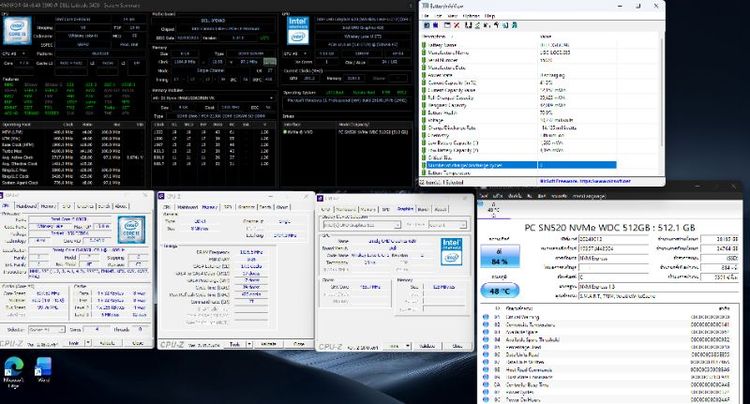
Task: Click the Intel Core i5 logo in HWiNFO
Action: coord(17,31)
